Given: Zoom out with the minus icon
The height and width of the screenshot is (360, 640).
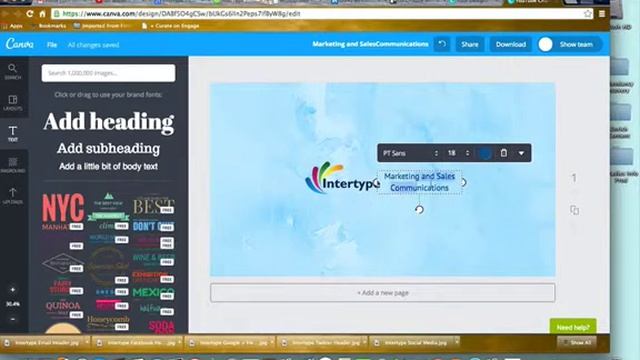Looking at the screenshot, I should tap(13, 319).
